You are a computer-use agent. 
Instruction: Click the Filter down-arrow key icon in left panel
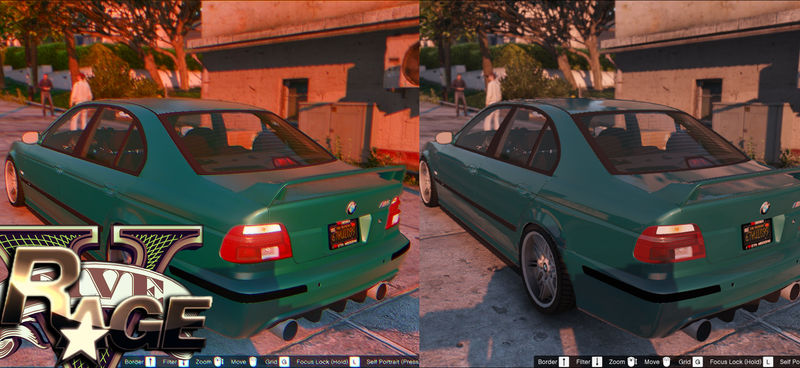(x=184, y=362)
